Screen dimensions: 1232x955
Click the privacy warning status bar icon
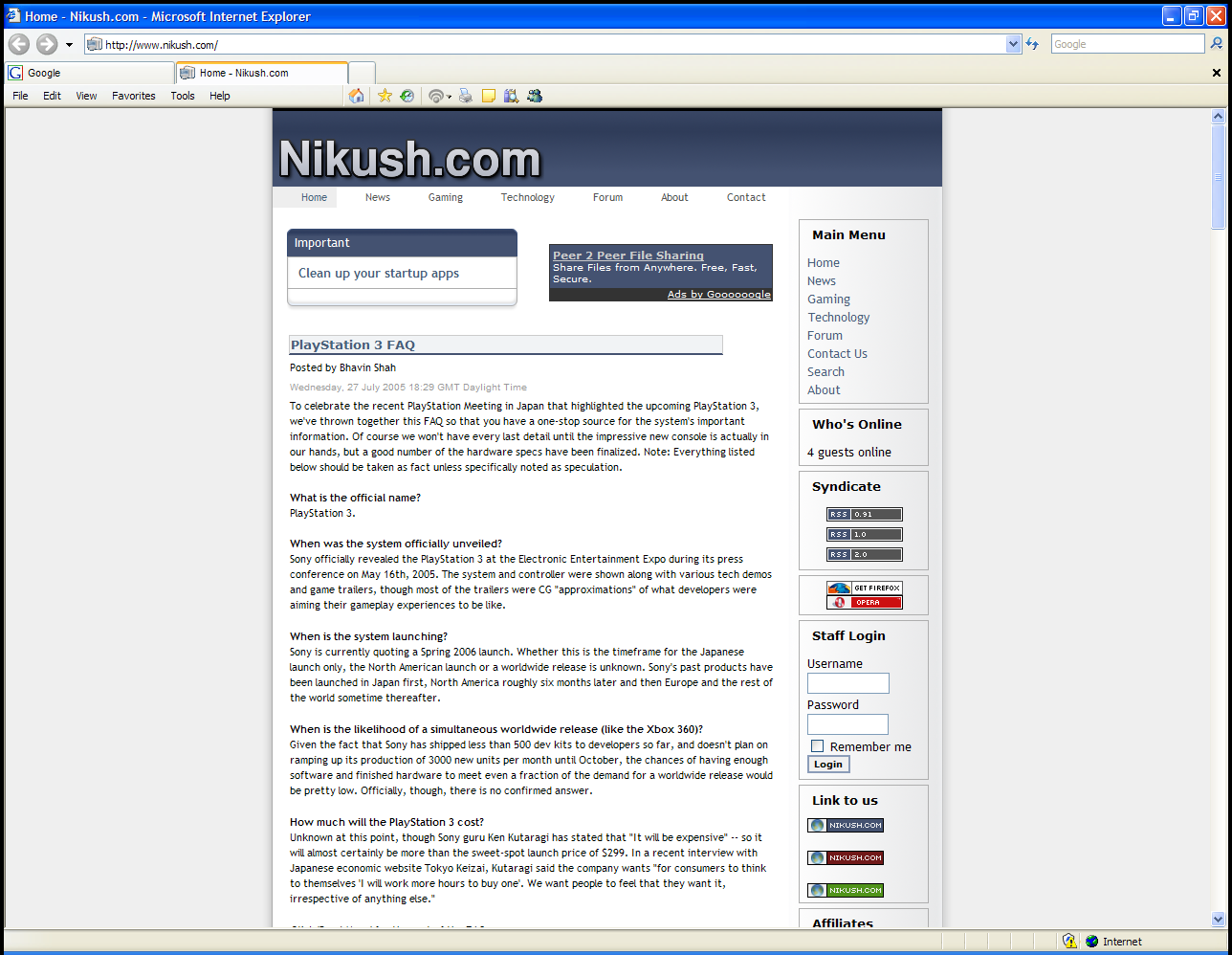click(x=1069, y=941)
